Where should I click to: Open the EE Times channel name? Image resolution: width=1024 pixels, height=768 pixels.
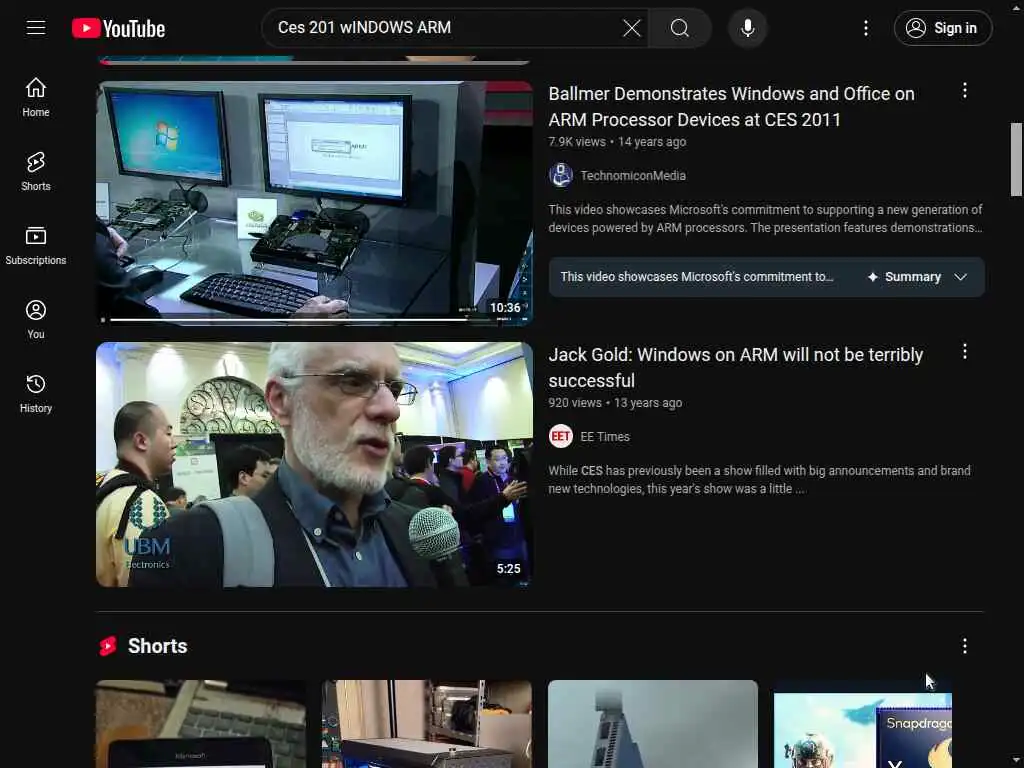pyautogui.click(x=605, y=437)
